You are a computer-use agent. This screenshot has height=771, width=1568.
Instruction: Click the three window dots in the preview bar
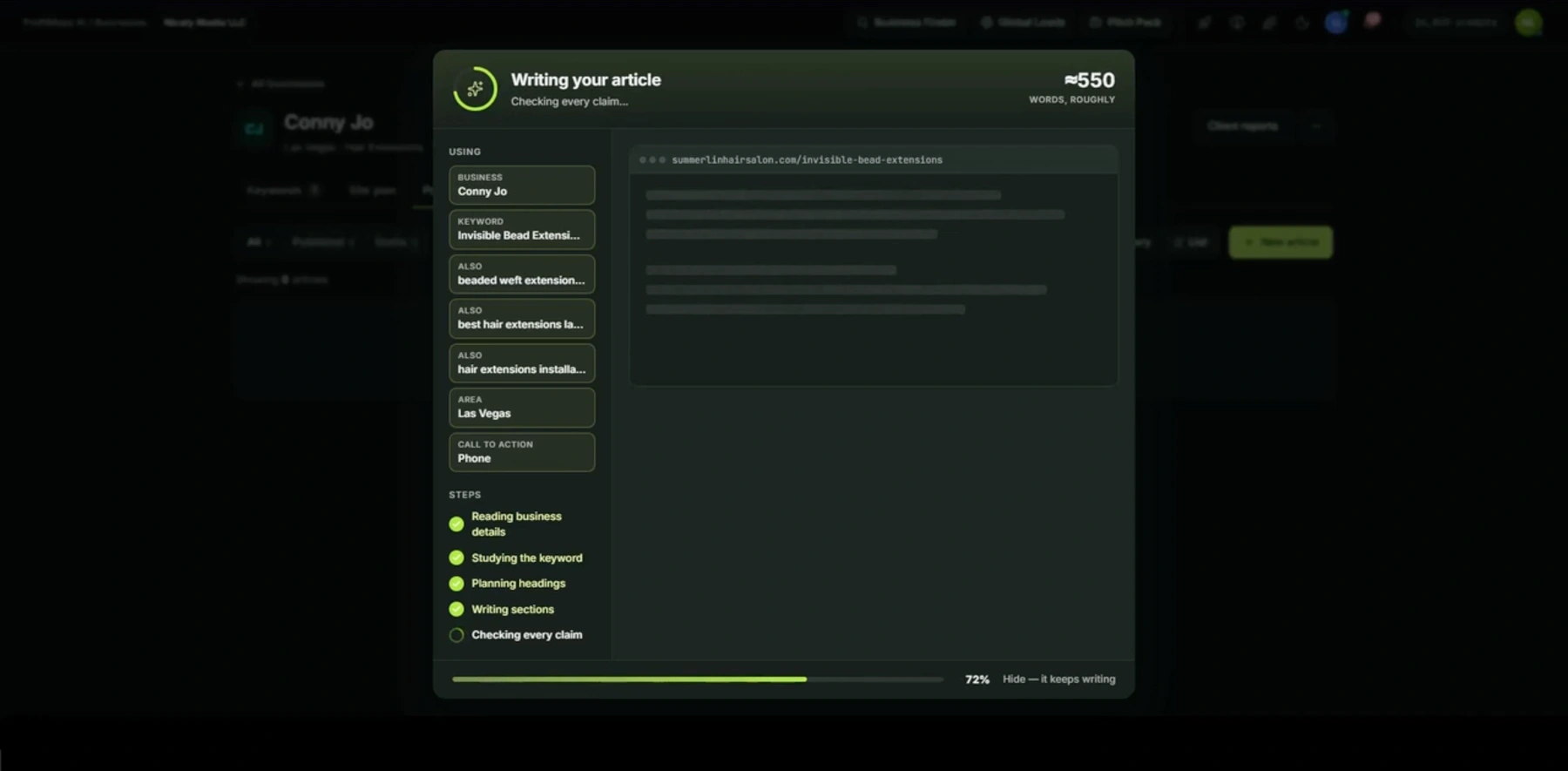pyautogui.click(x=652, y=160)
